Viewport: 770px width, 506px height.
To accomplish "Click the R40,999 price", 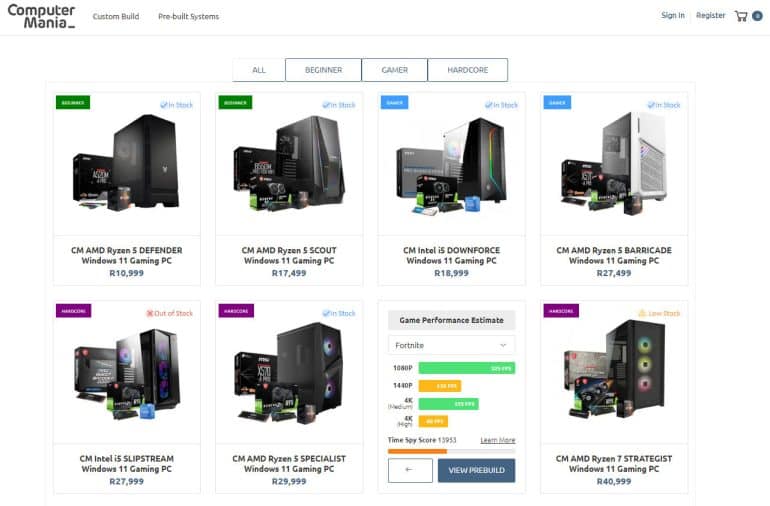I will [614, 481].
